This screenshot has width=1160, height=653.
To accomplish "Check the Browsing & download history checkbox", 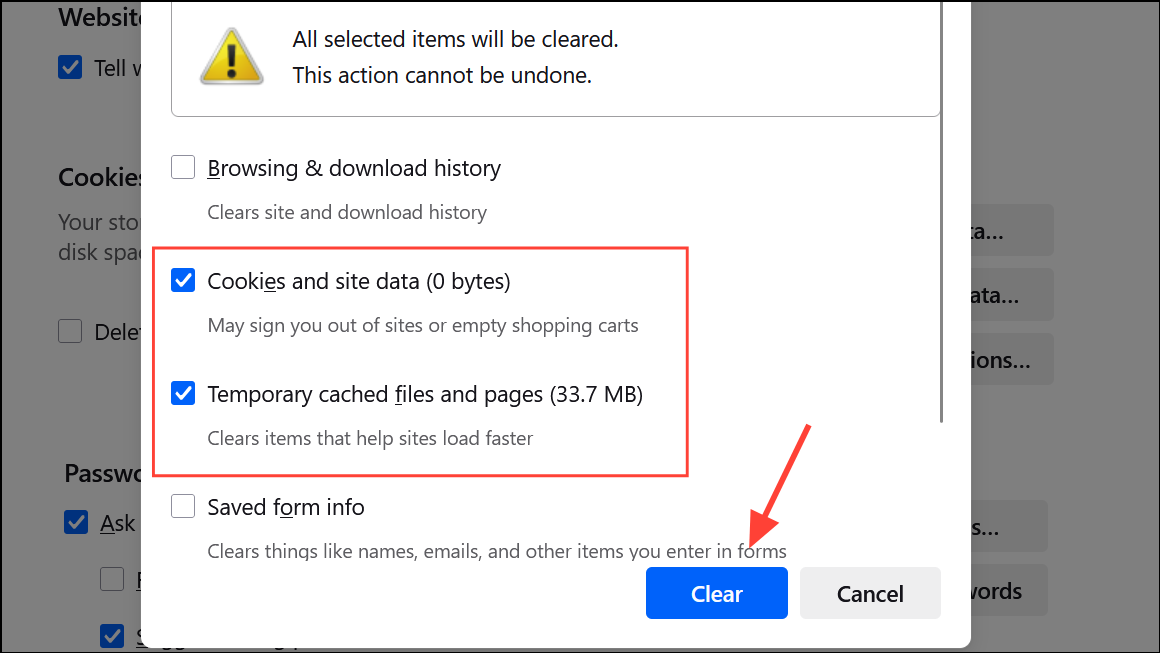I will (x=183, y=167).
